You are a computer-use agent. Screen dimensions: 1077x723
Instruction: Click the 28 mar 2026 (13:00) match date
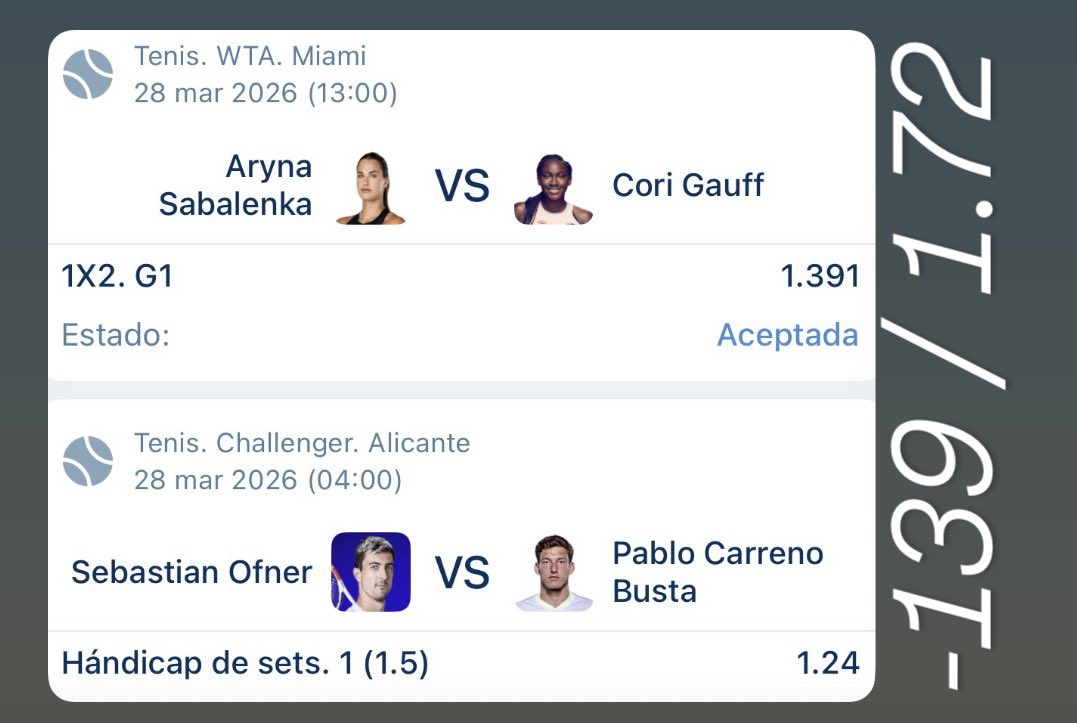click(x=266, y=94)
